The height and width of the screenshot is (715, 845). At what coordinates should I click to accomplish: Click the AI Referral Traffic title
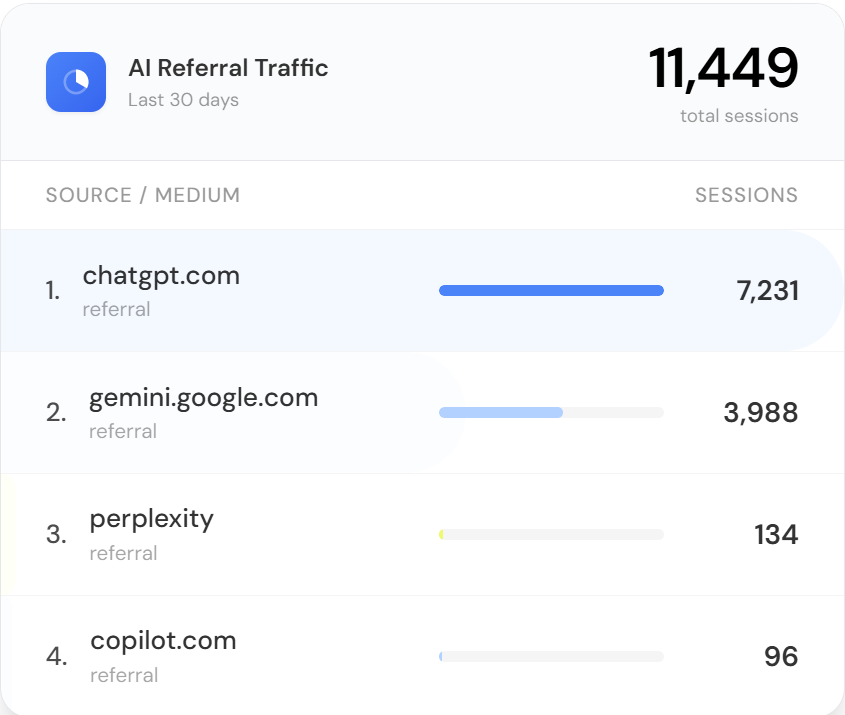228,68
